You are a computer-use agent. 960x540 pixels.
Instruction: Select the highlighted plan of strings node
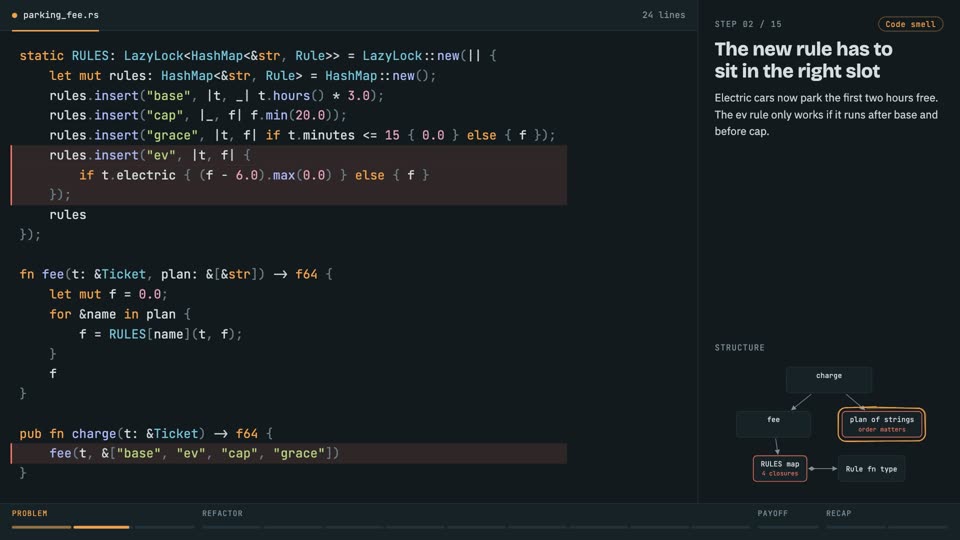[881, 424]
